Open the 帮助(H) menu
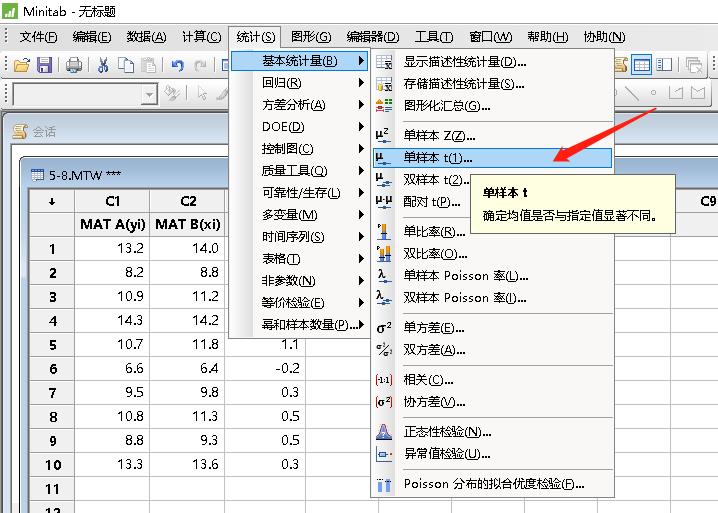 coord(547,37)
